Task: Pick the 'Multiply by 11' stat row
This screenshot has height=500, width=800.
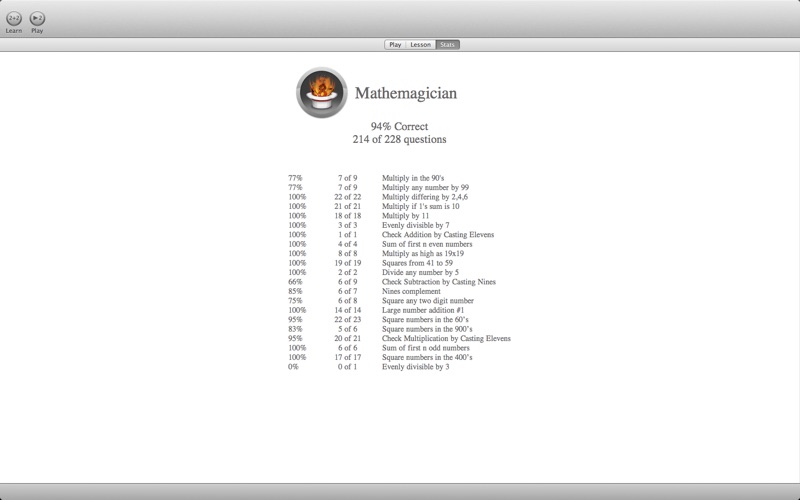Action: tap(405, 216)
